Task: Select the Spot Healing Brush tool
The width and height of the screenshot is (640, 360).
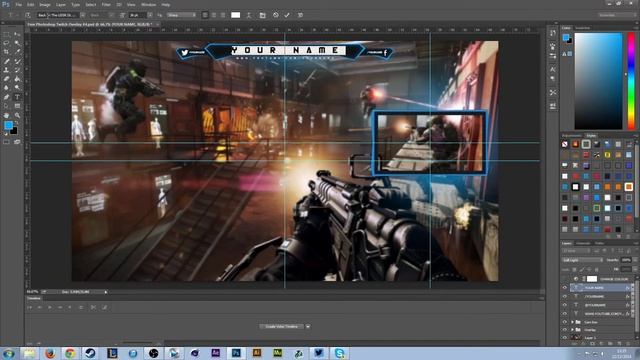Action: pos(7,61)
